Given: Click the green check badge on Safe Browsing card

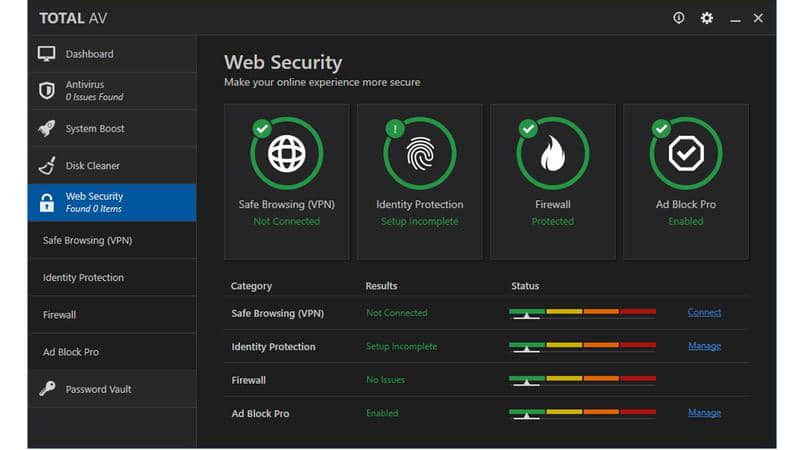Looking at the screenshot, I should (x=262, y=129).
